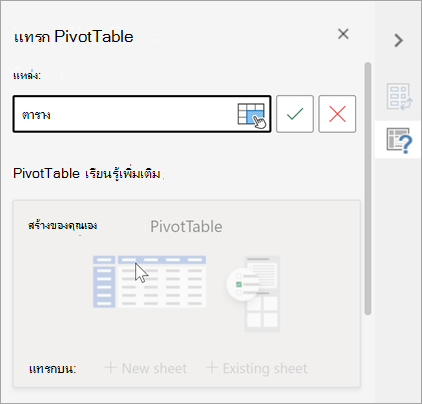Click the vertical scrollbar of the pane
The image size is (422, 404).
(x=368, y=188)
